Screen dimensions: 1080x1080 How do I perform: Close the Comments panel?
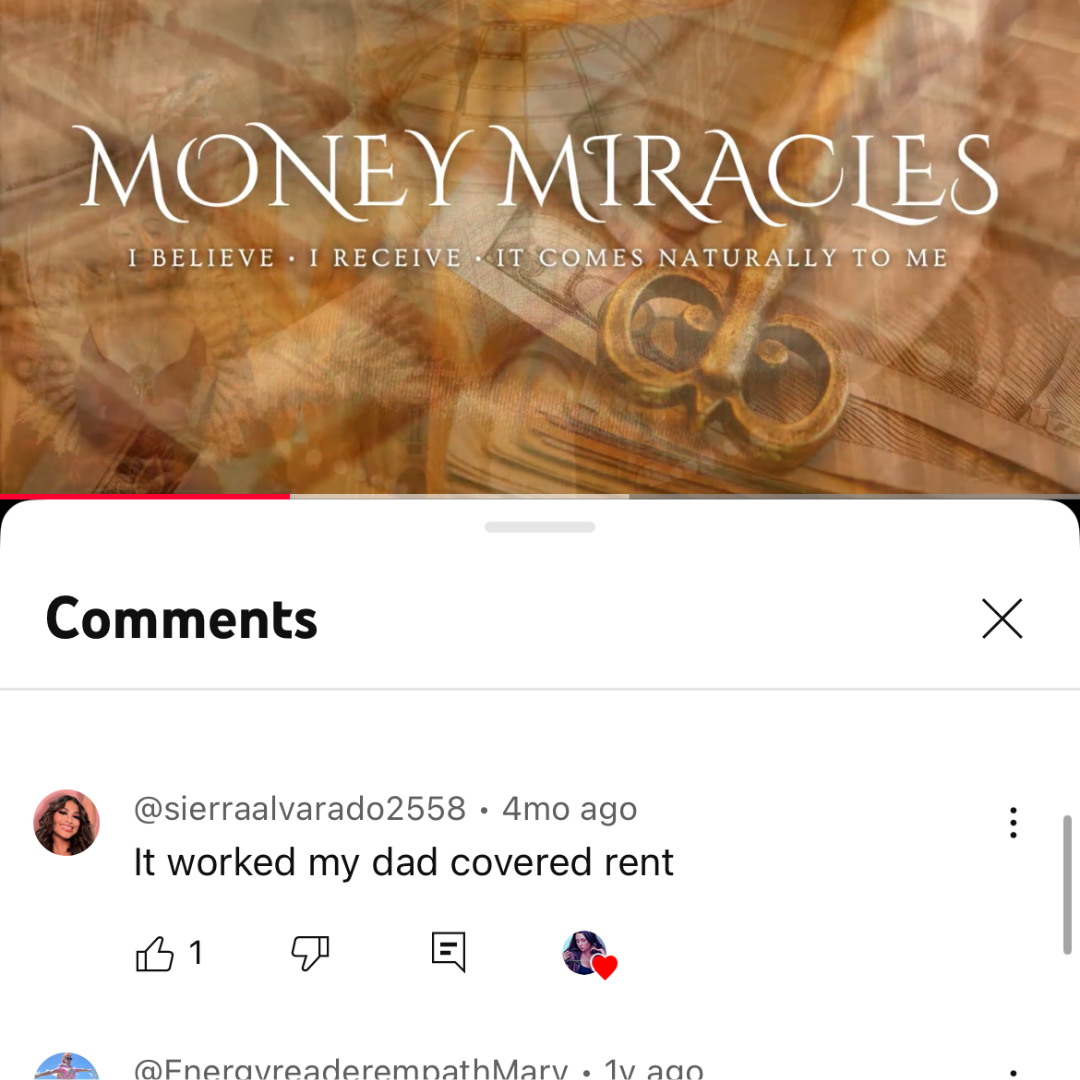[1002, 619]
